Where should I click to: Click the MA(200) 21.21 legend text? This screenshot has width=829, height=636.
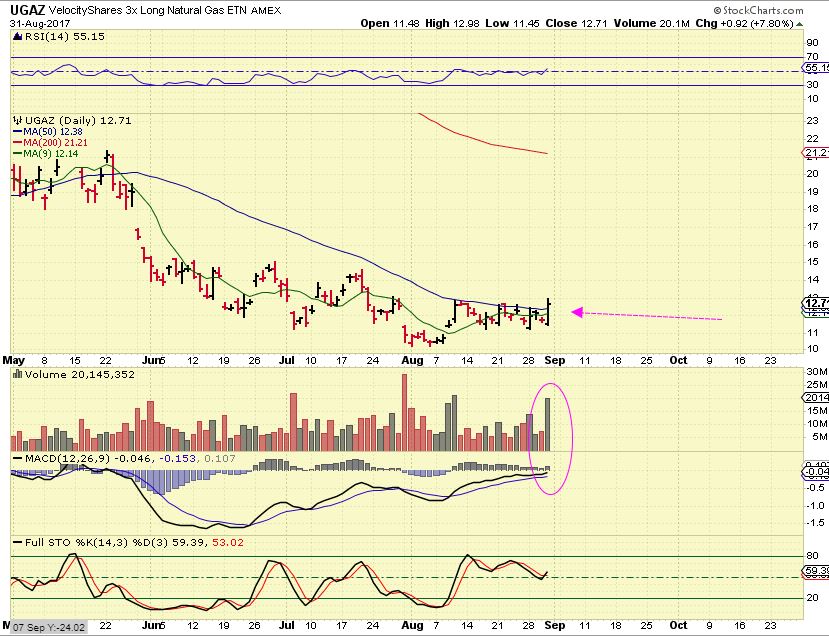(56, 143)
